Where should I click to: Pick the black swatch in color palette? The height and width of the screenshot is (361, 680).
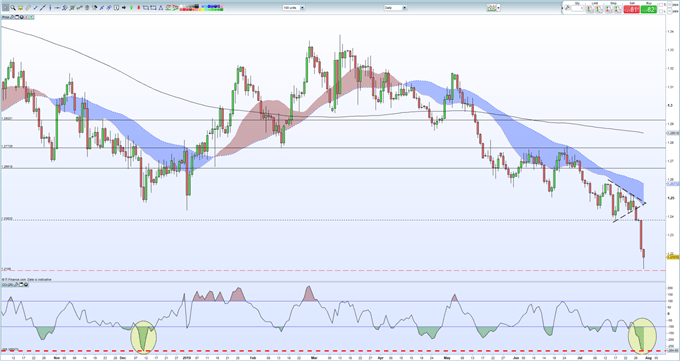point(196,6)
